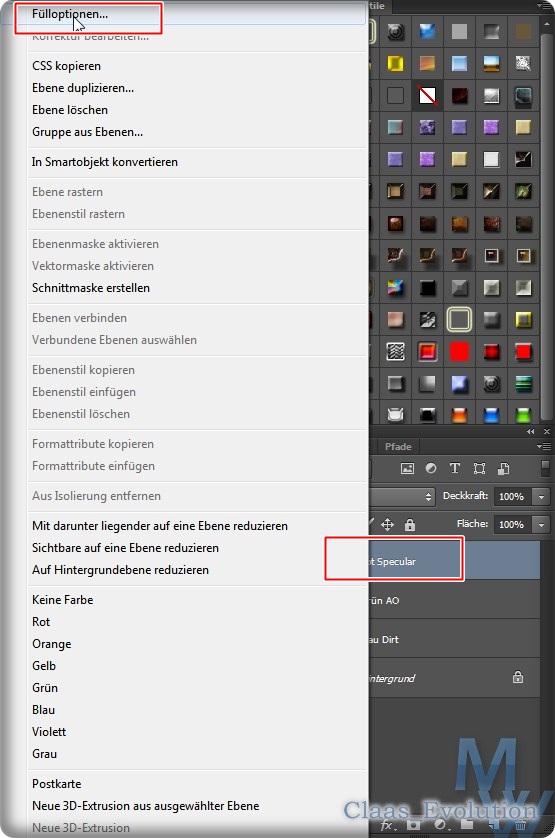Switch to the Pfade tab
Image resolution: width=555 pixels, height=838 pixels.
coord(398,446)
